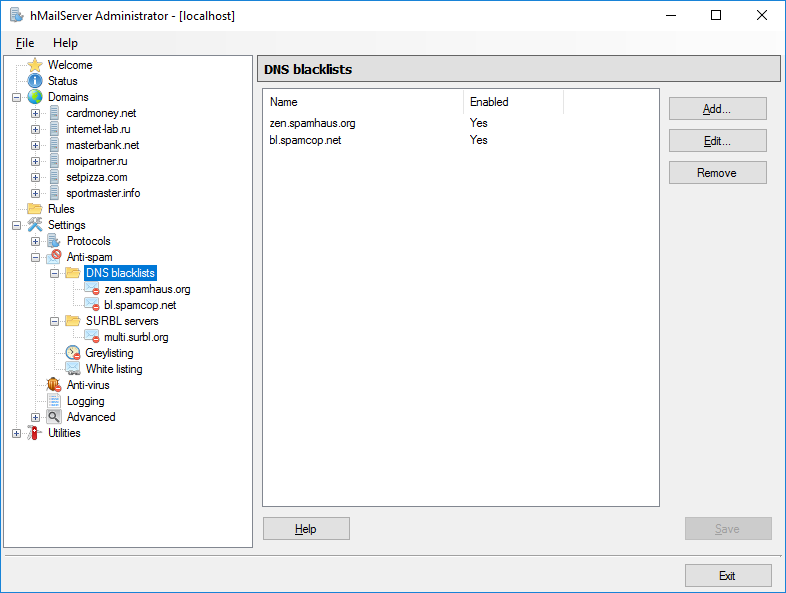Image resolution: width=786 pixels, height=593 pixels.
Task: Select the Status tree item label
Action: tap(63, 81)
